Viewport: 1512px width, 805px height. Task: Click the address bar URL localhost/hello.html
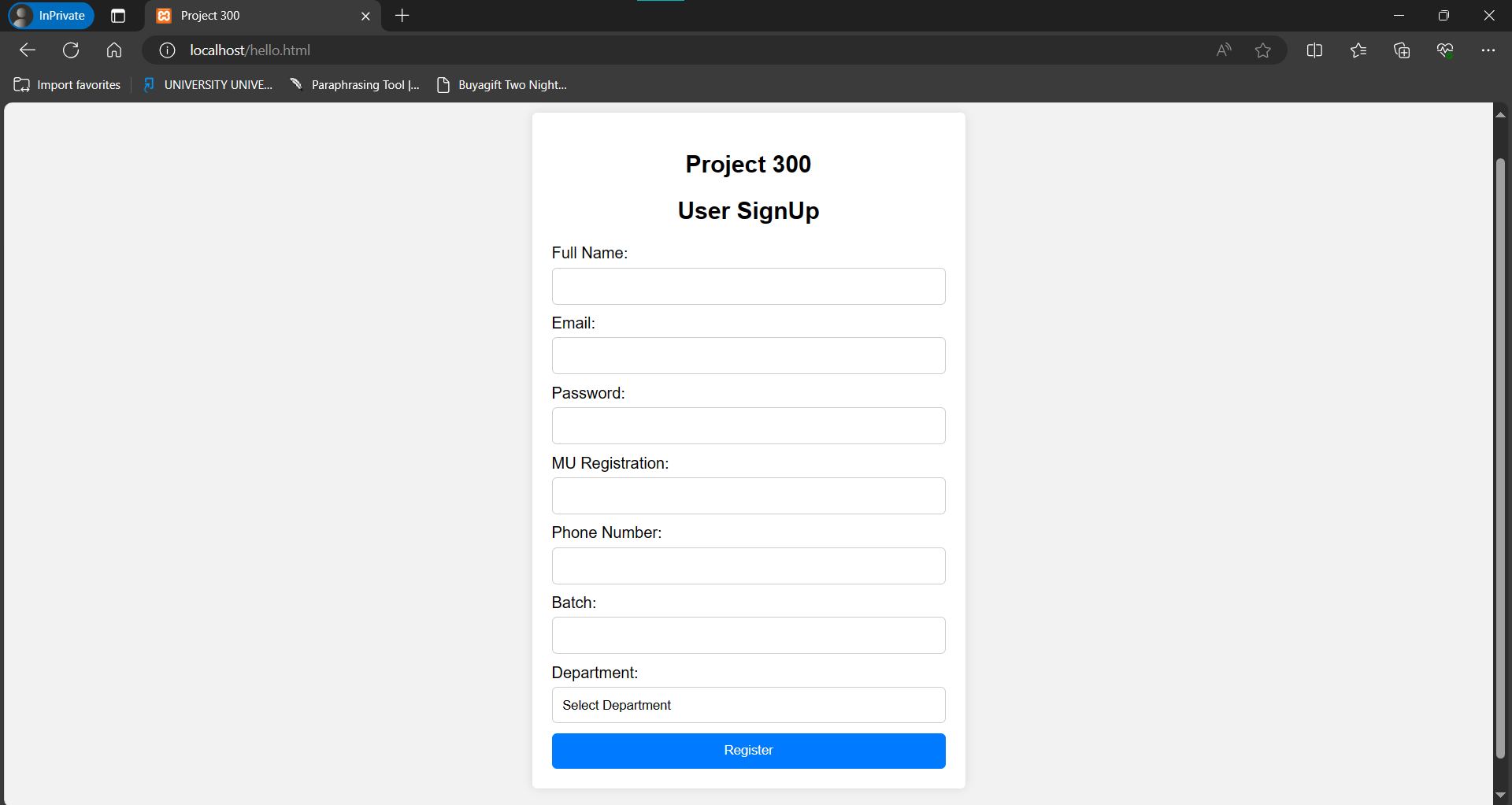(x=250, y=50)
